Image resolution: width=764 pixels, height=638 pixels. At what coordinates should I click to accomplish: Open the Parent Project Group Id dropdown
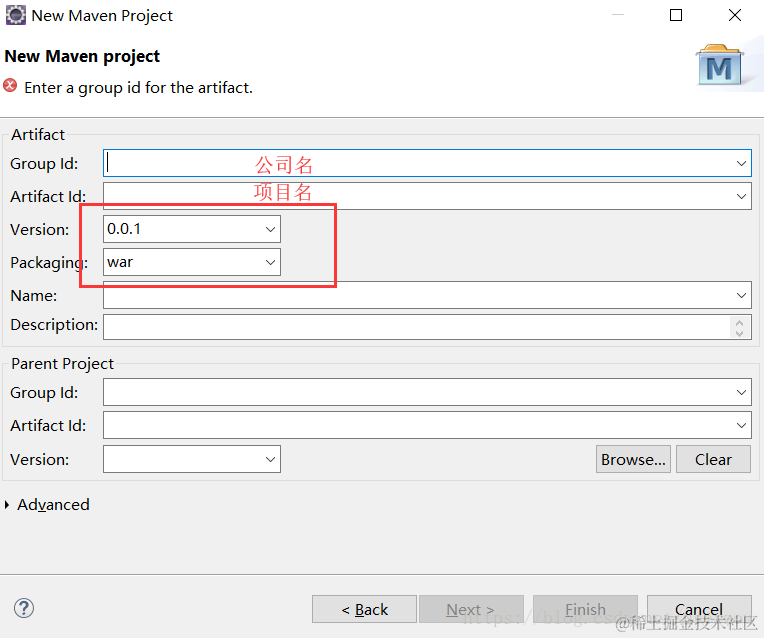pyautogui.click(x=741, y=392)
